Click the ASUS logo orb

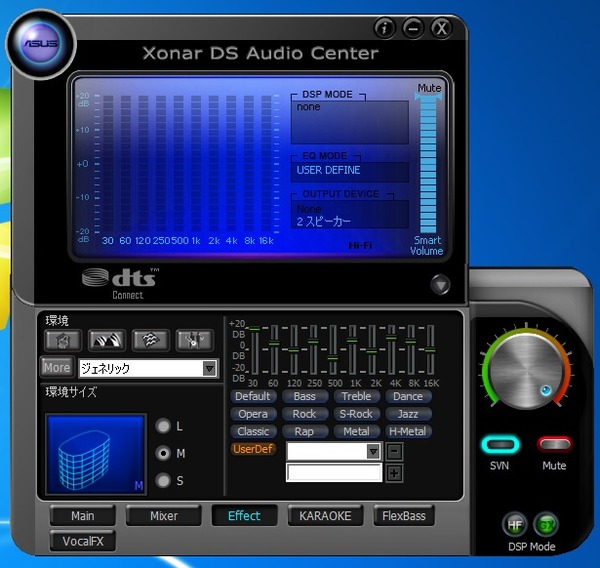click(41, 44)
